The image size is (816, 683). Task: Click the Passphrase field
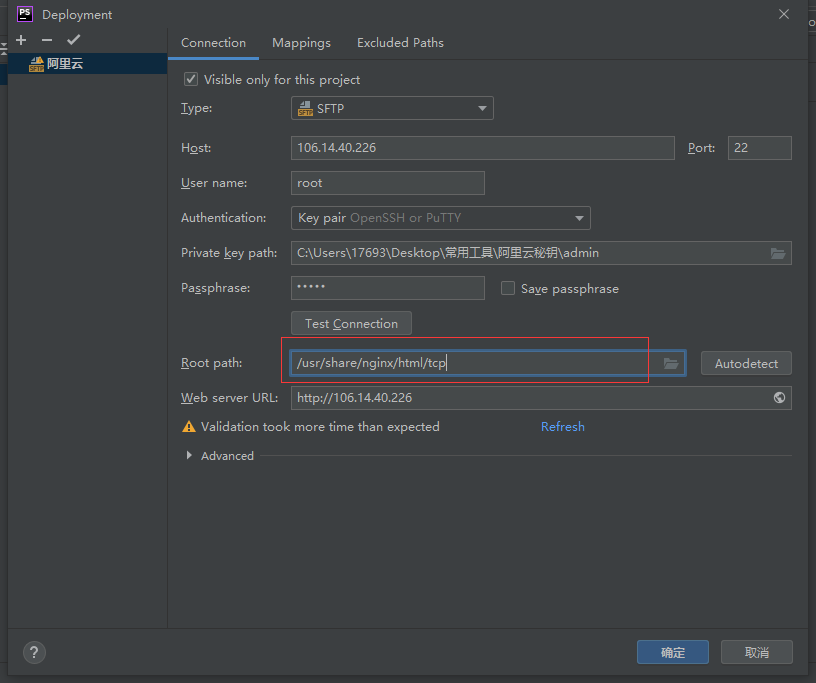(388, 288)
